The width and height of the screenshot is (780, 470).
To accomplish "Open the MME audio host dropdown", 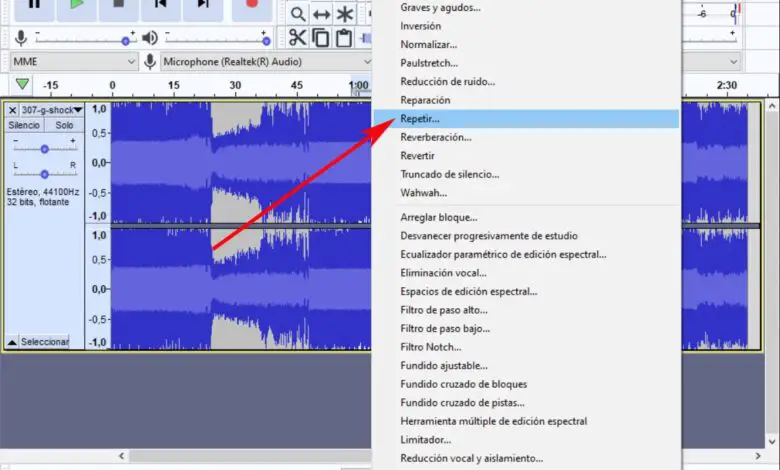I will [x=74, y=62].
